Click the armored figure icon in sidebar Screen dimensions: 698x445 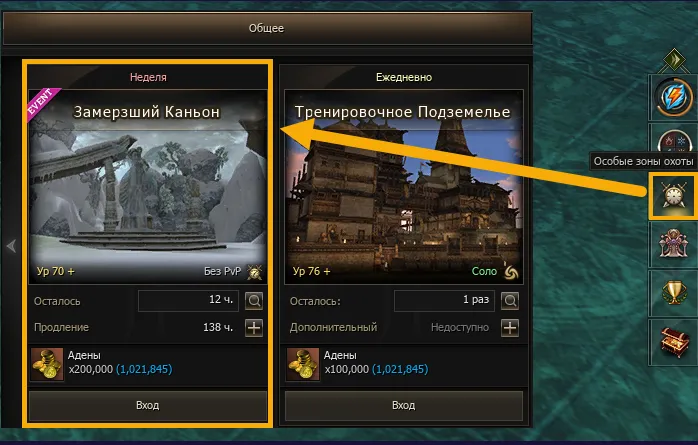tap(674, 244)
